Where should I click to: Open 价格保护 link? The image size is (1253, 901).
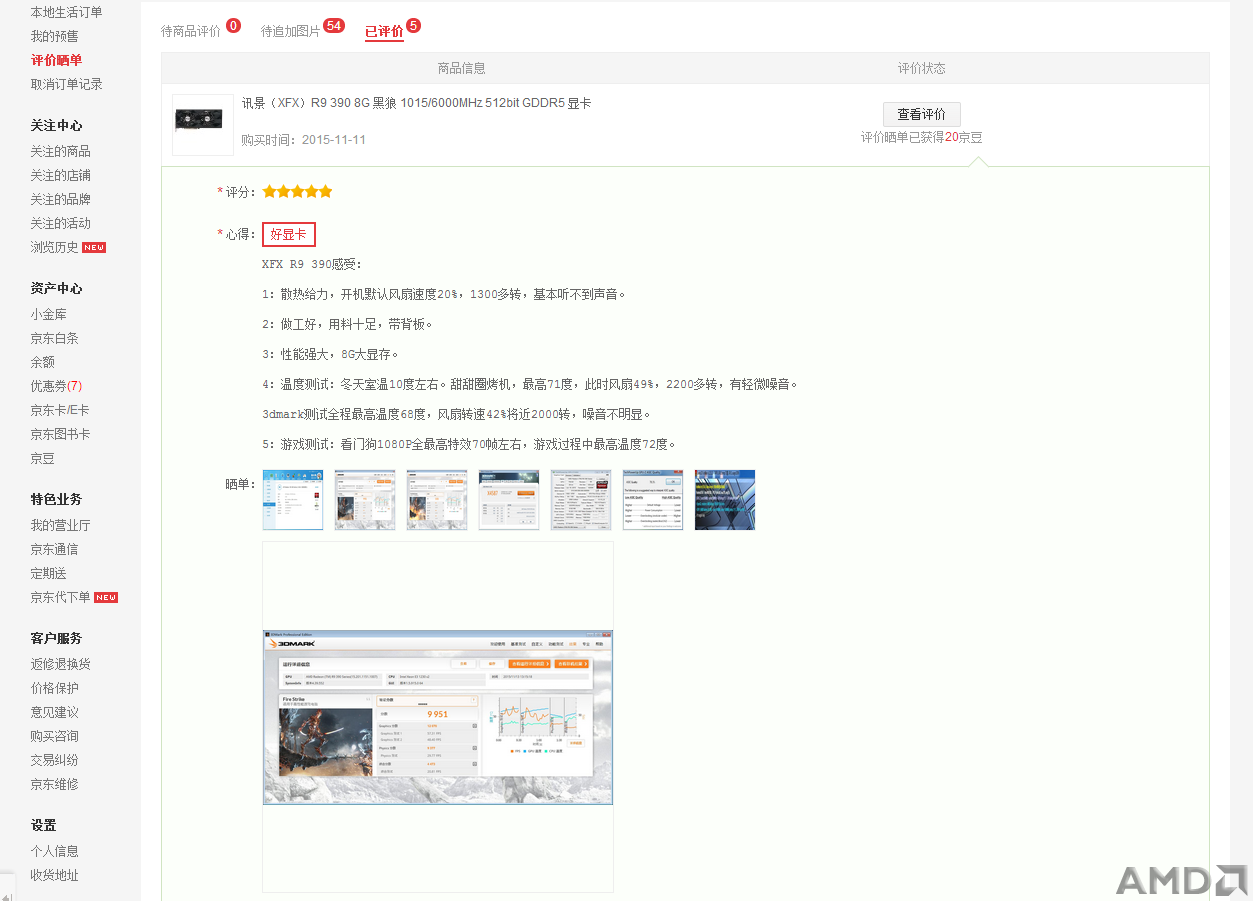click(54, 688)
